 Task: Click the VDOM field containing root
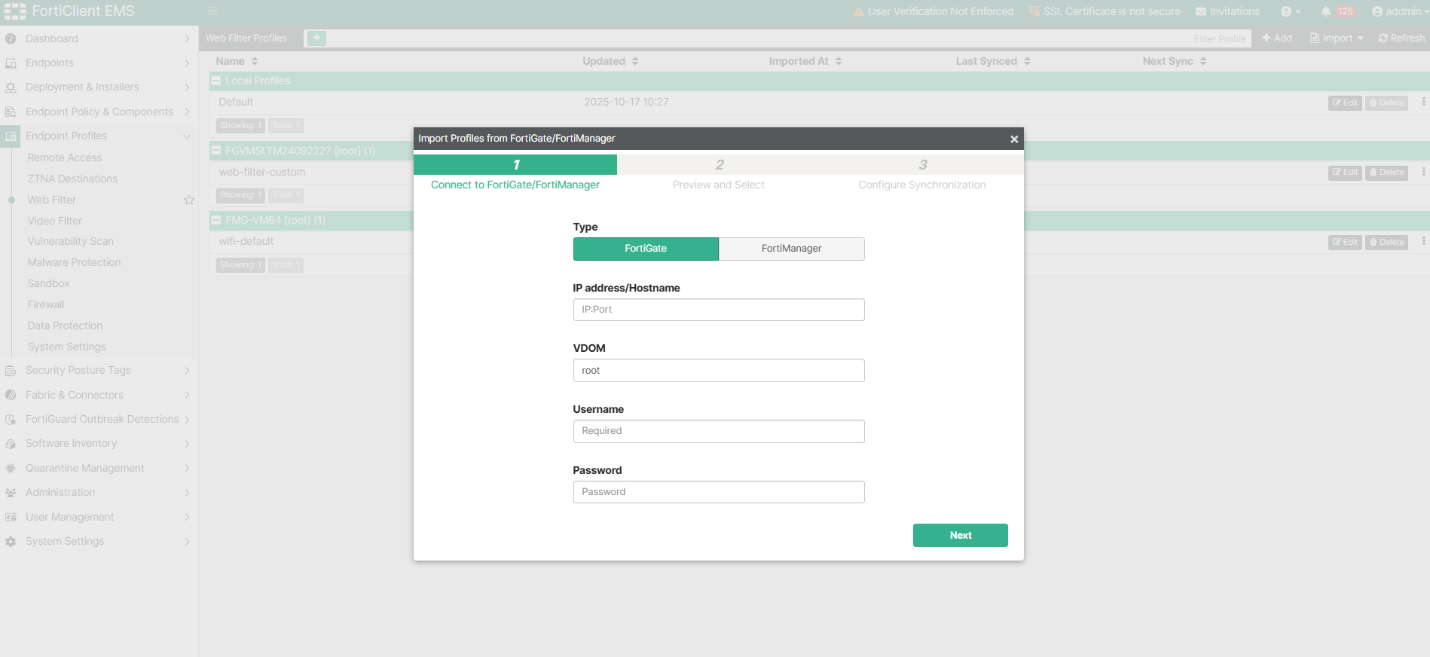tap(719, 371)
